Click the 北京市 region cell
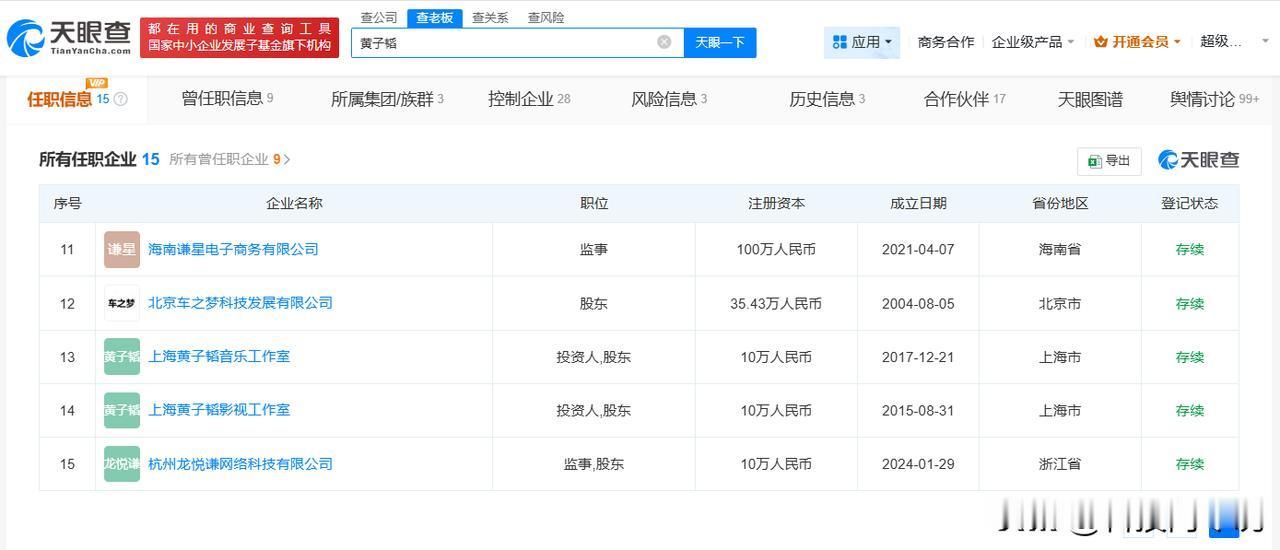Viewport: 1280px width, 550px height. 1060,303
